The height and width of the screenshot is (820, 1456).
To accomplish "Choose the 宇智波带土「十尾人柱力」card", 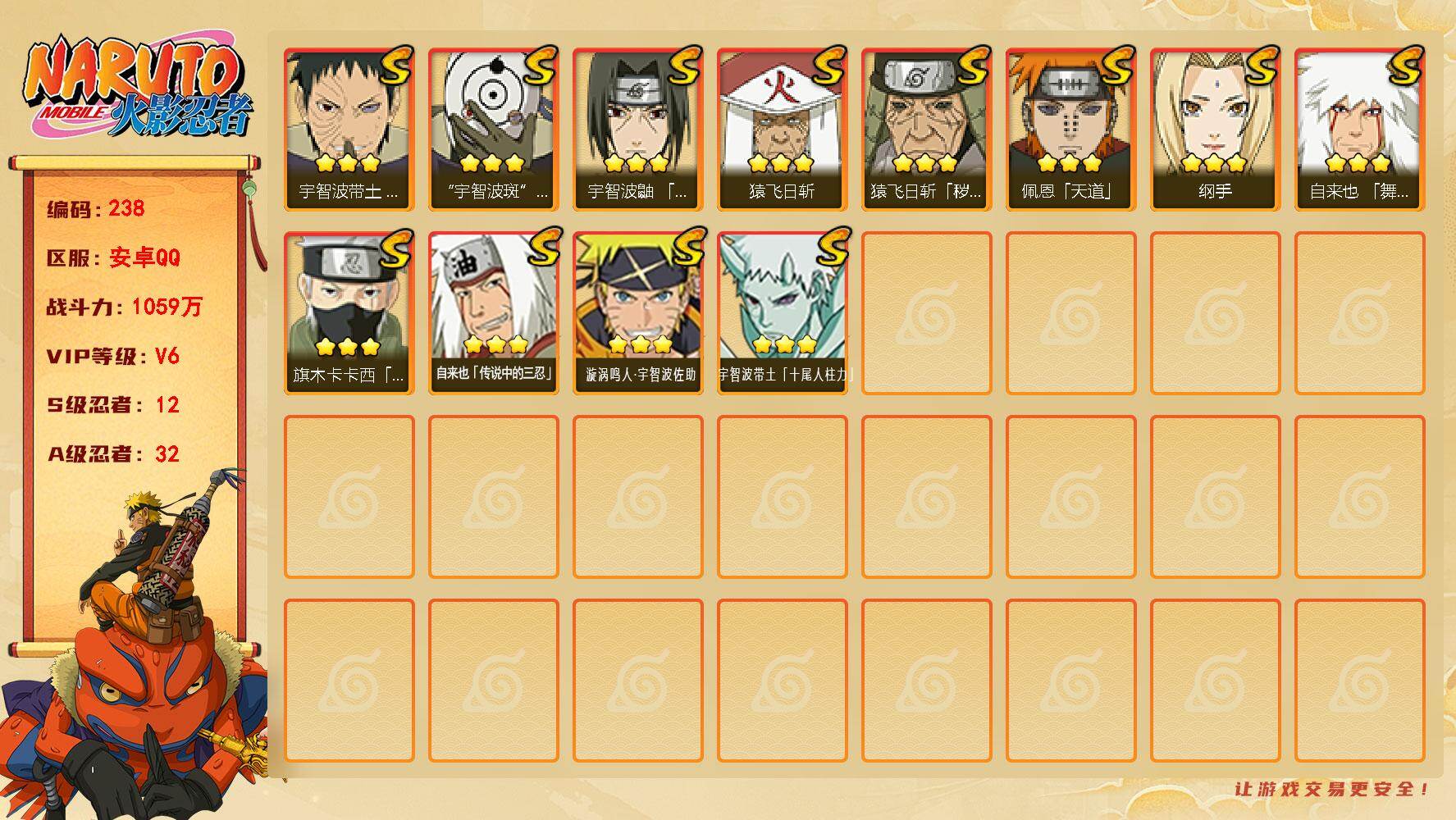I will 782,313.
